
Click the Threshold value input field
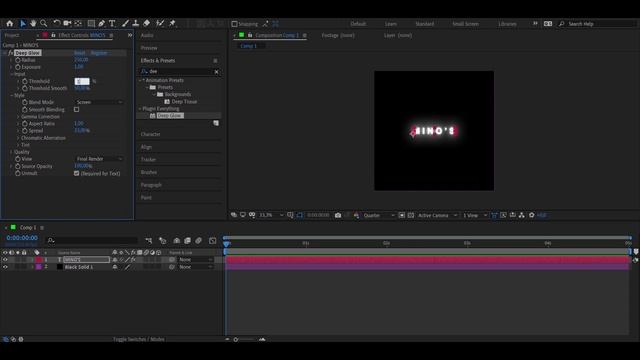(x=82, y=82)
